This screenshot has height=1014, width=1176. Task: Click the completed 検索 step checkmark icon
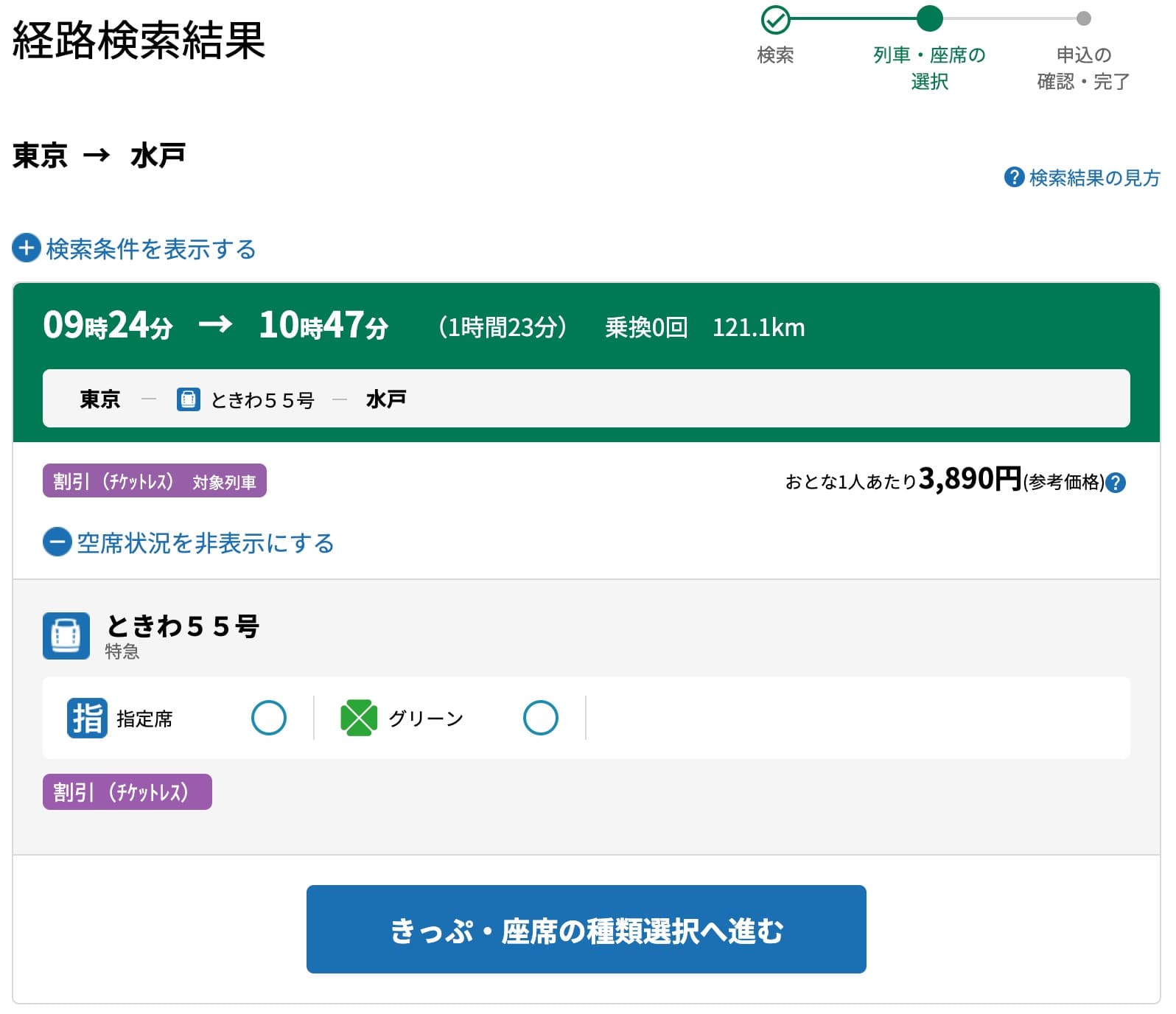[x=775, y=20]
